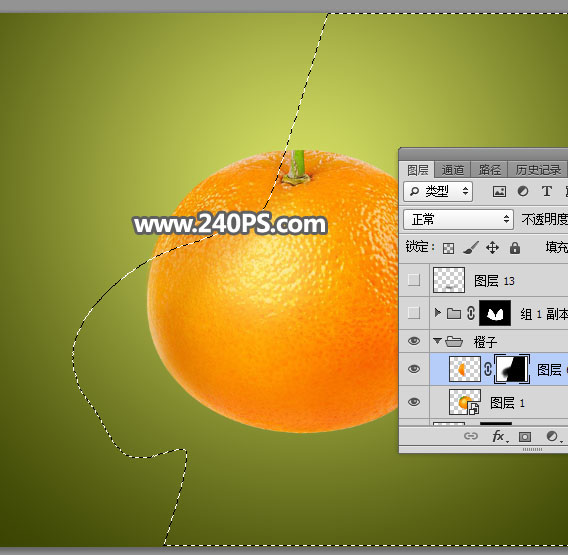This screenshot has height=555, width=568.
Task: Switch to the 图层 tab
Action: click(x=417, y=170)
